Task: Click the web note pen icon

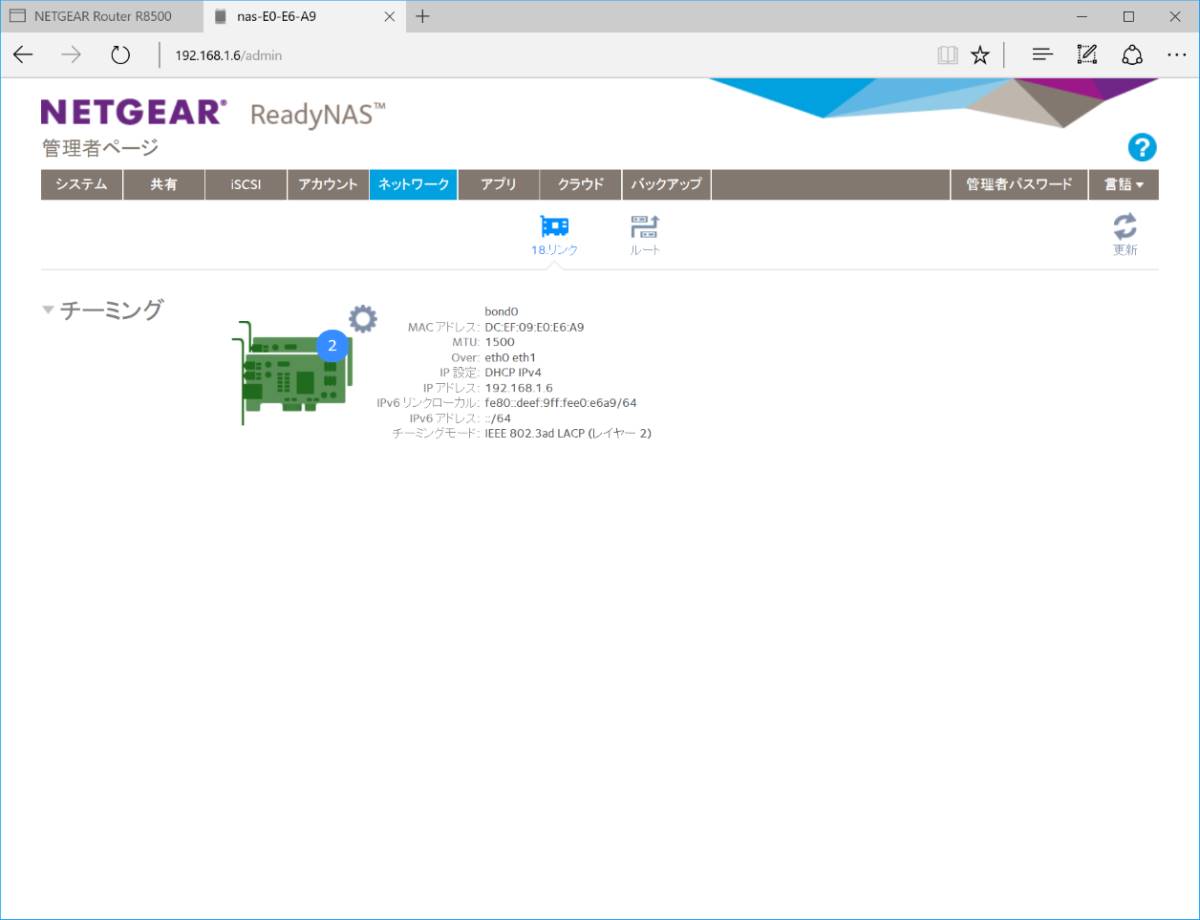Action: [1087, 55]
